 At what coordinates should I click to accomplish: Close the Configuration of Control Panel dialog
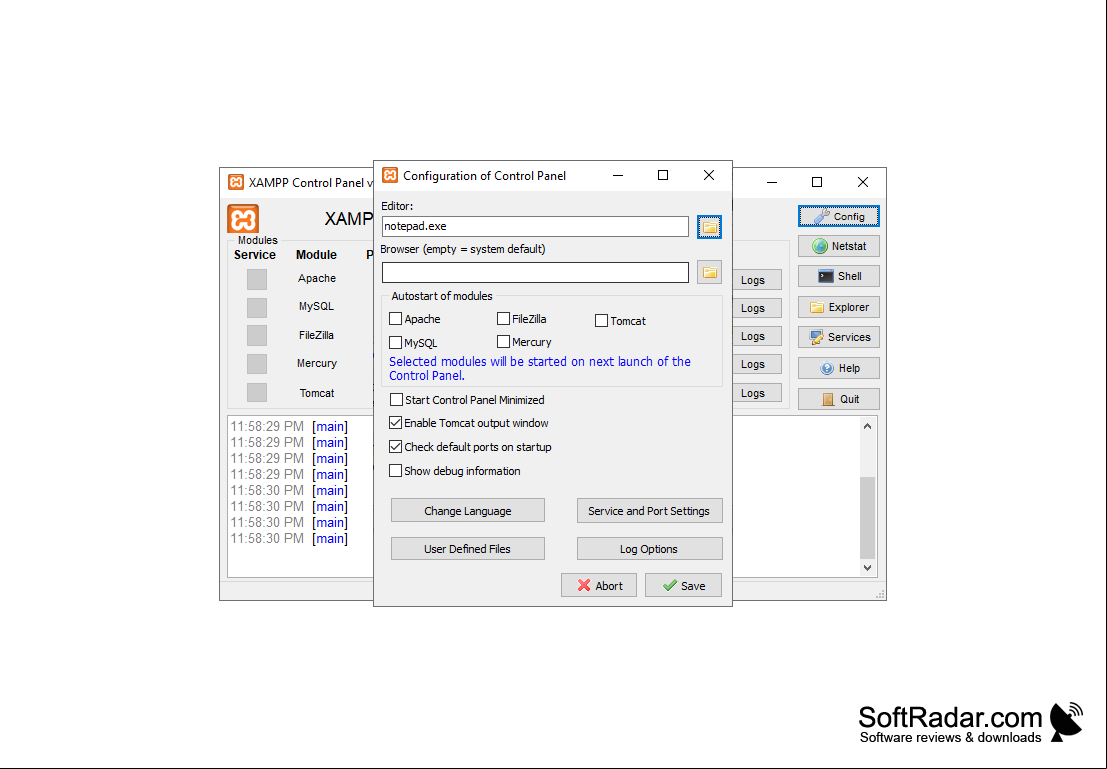click(x=709, y=175)
